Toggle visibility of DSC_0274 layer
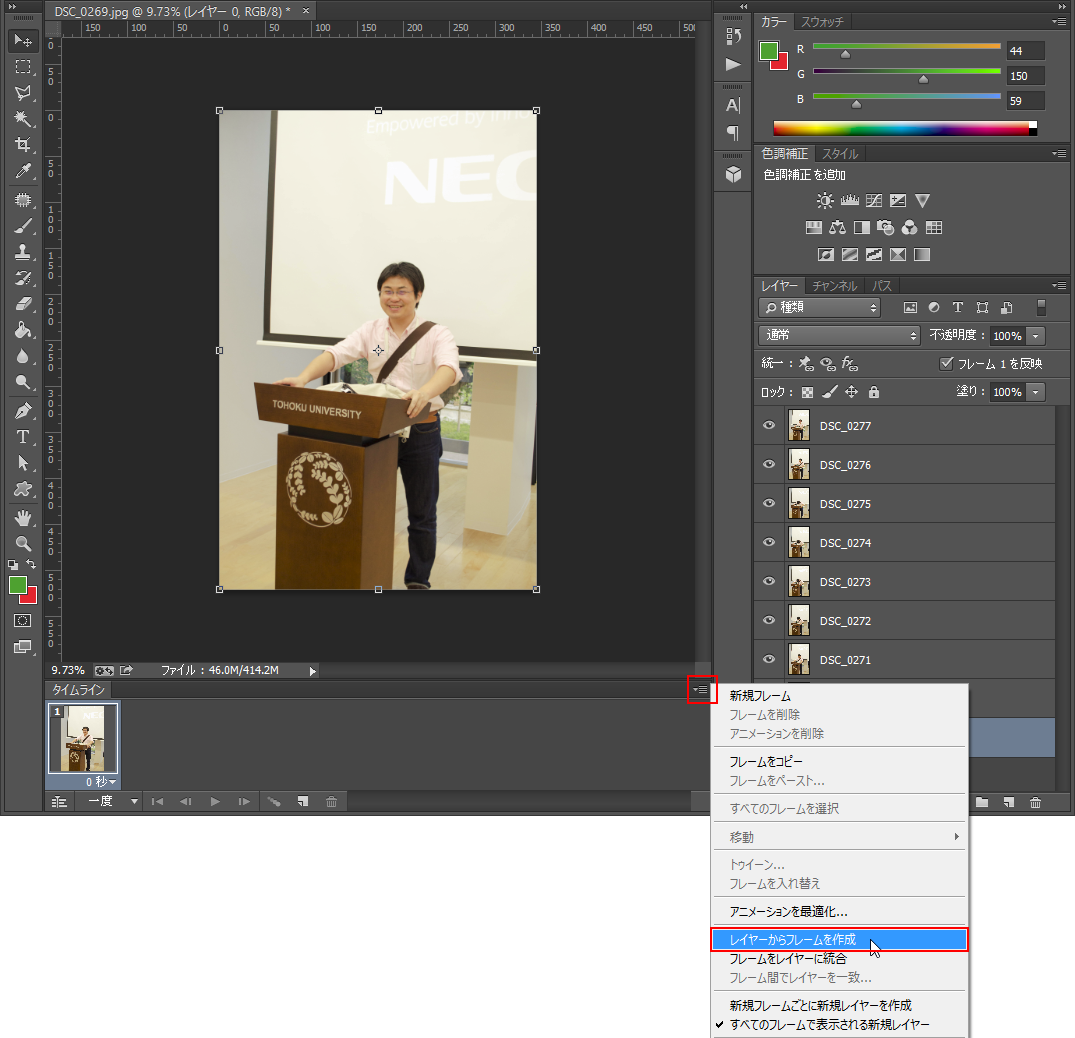The image size is (1075, 1038). 769,543
